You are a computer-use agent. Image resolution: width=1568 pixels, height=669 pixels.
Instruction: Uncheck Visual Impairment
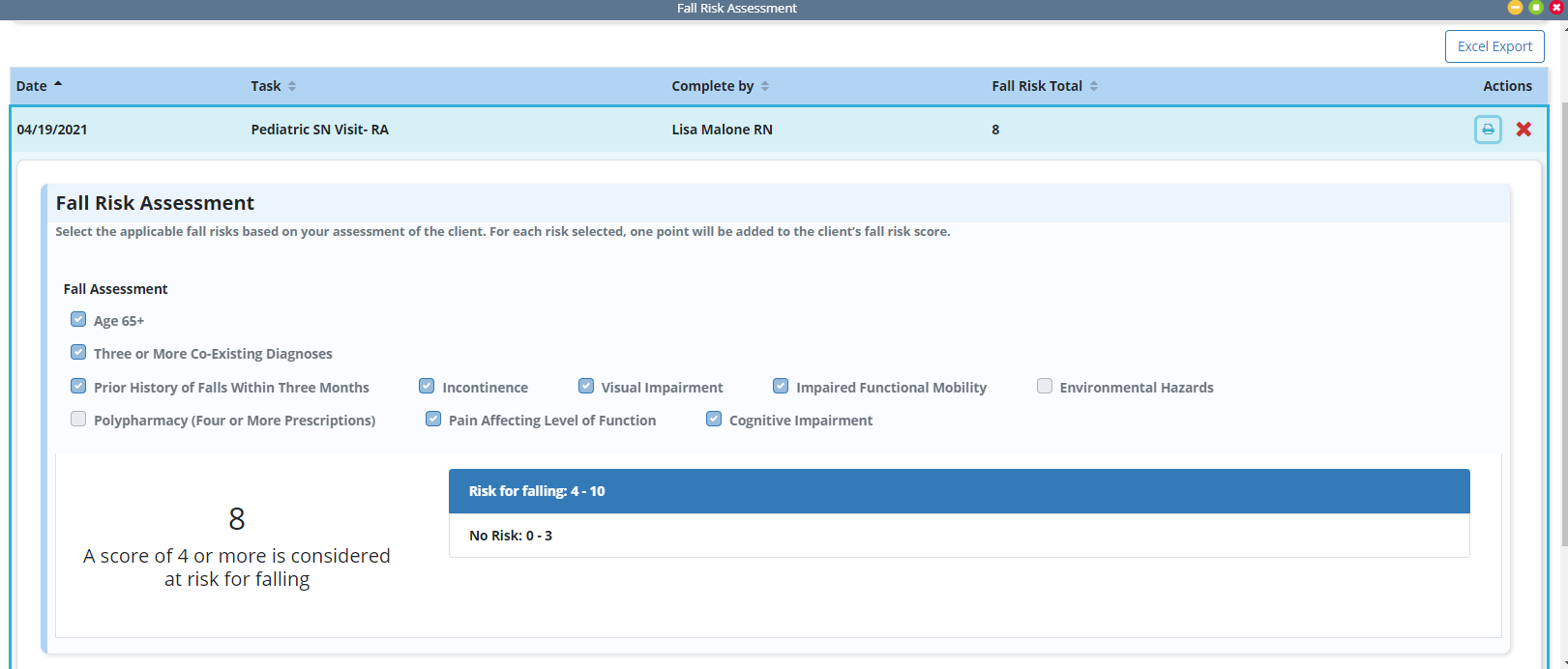point(586,386)
